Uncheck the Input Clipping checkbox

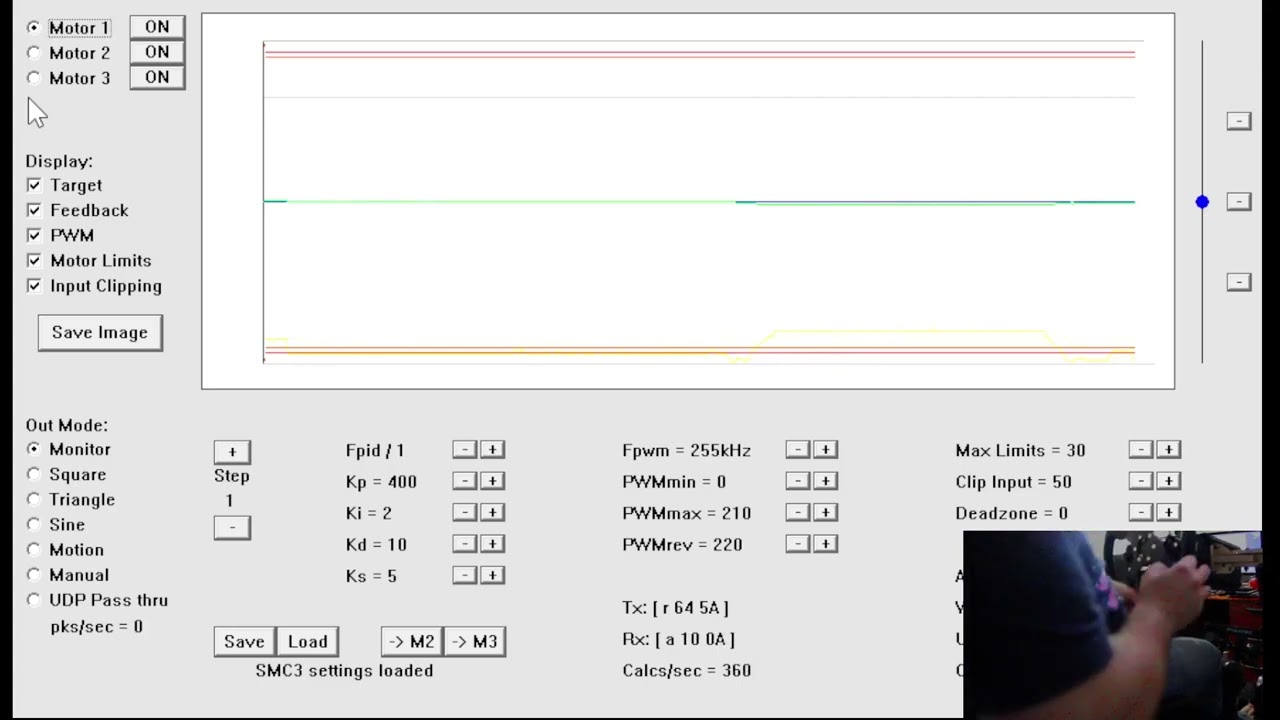[x=34, y=286]
